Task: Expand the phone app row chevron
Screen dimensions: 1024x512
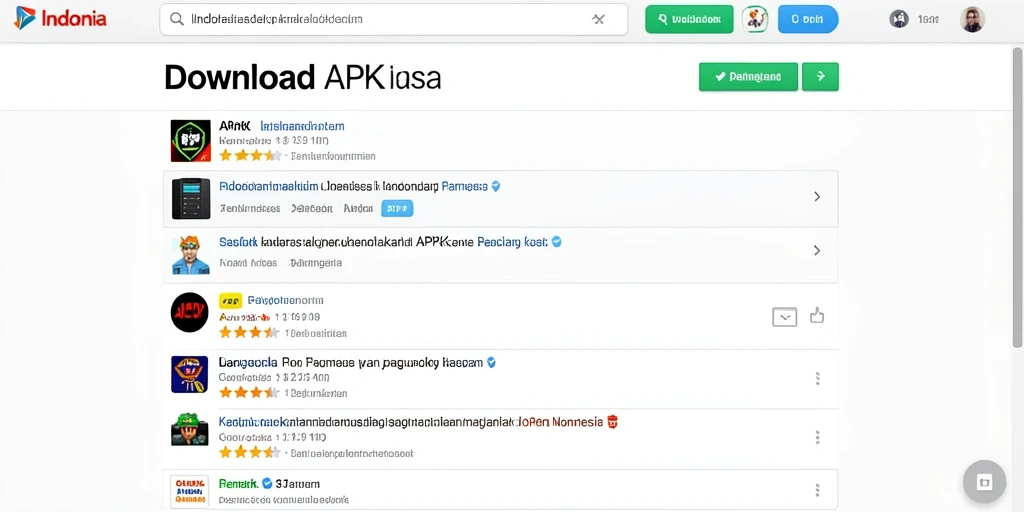Action: (817, 197)
